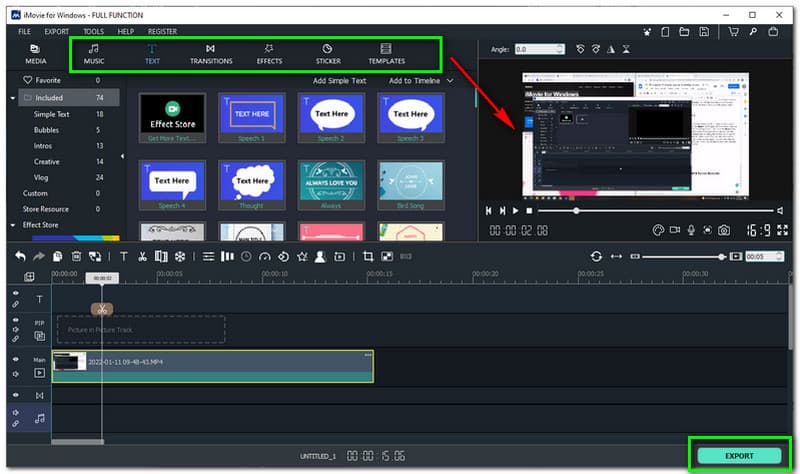Click the snowflake Freeze Frame icon
The height and width of the screenshot is (474, 800).
179,257
